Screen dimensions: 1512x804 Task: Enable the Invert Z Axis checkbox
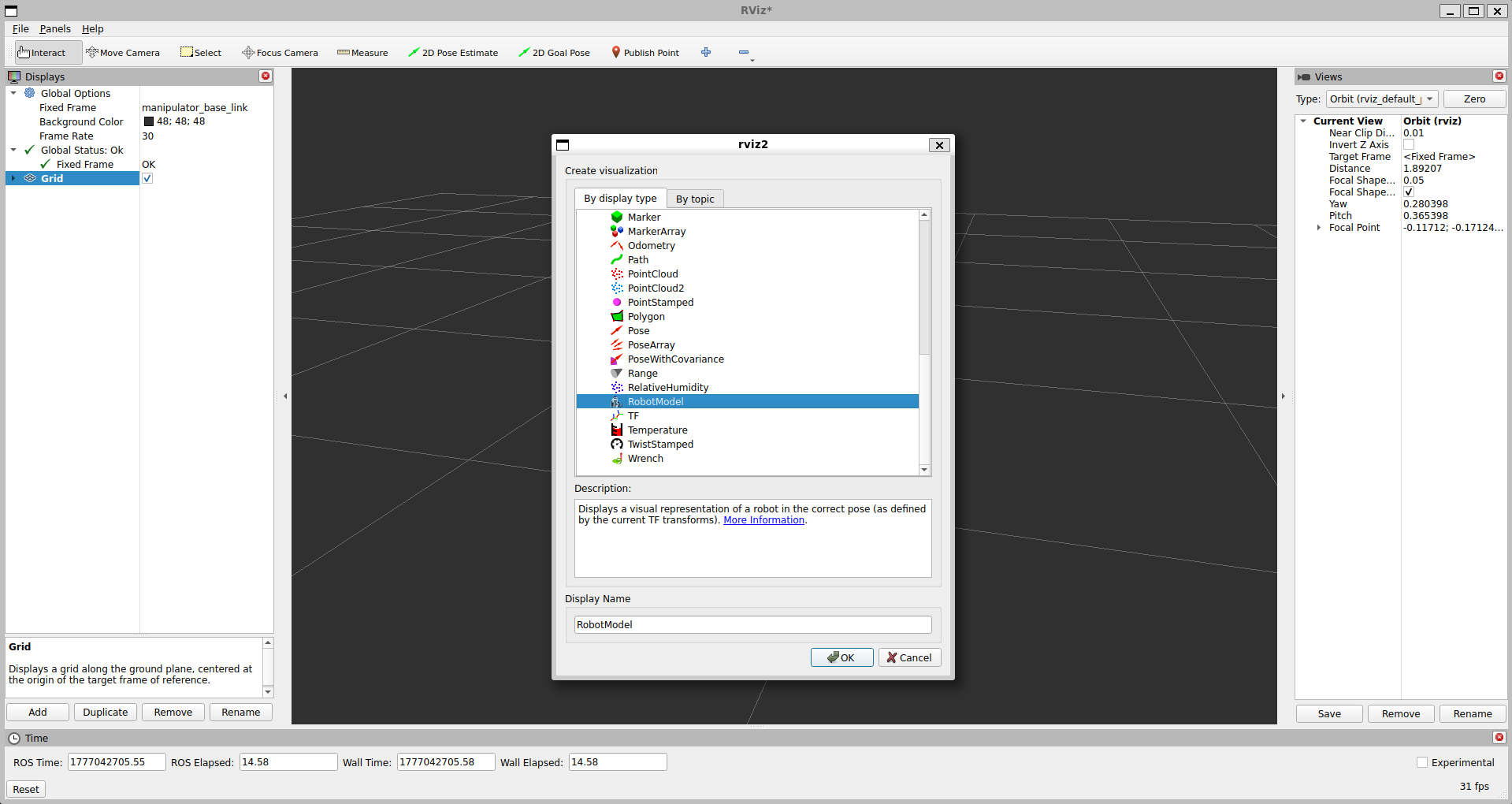click(x=1409, y=145)
